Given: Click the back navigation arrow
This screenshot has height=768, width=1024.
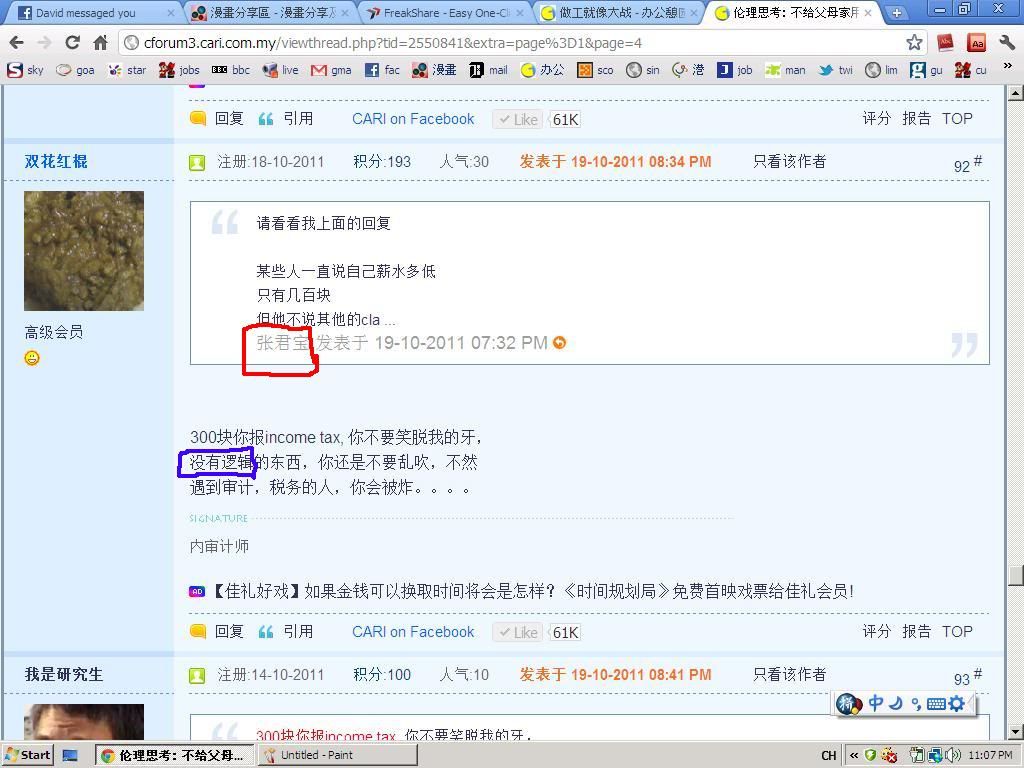Looking at the screenshot, I should [x=17, y=43].
